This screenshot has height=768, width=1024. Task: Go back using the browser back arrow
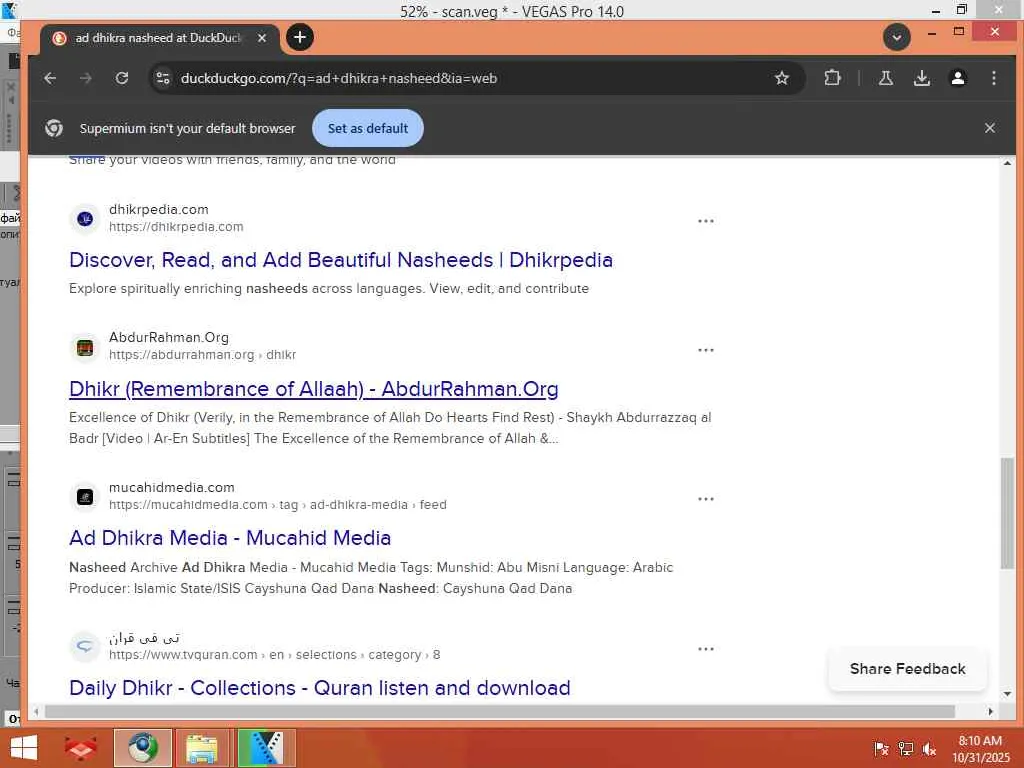50,78
